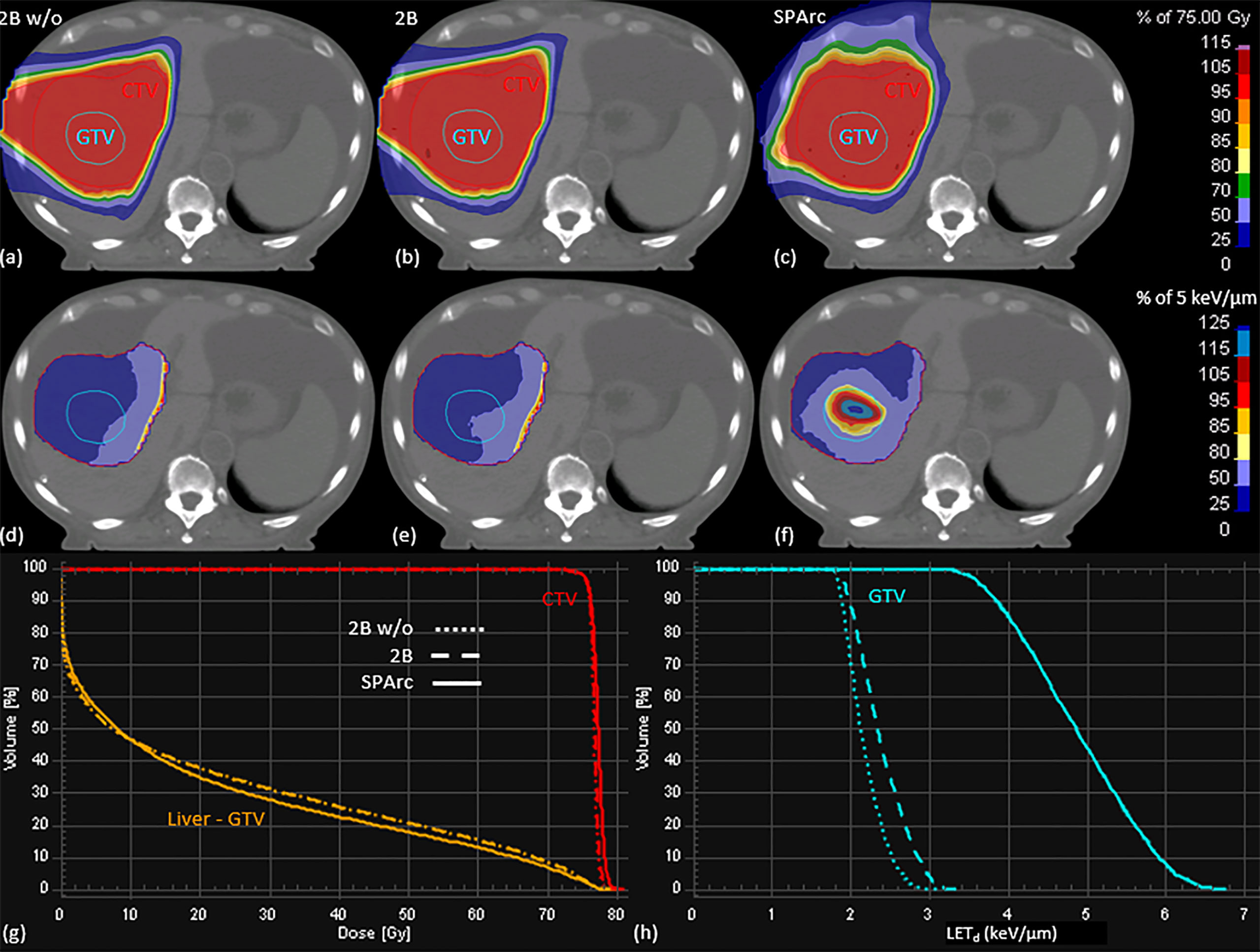Click the GTV label in SPArc panel (c)
This screenshot has width=1260, height=952.
click(x=858, y=137)
